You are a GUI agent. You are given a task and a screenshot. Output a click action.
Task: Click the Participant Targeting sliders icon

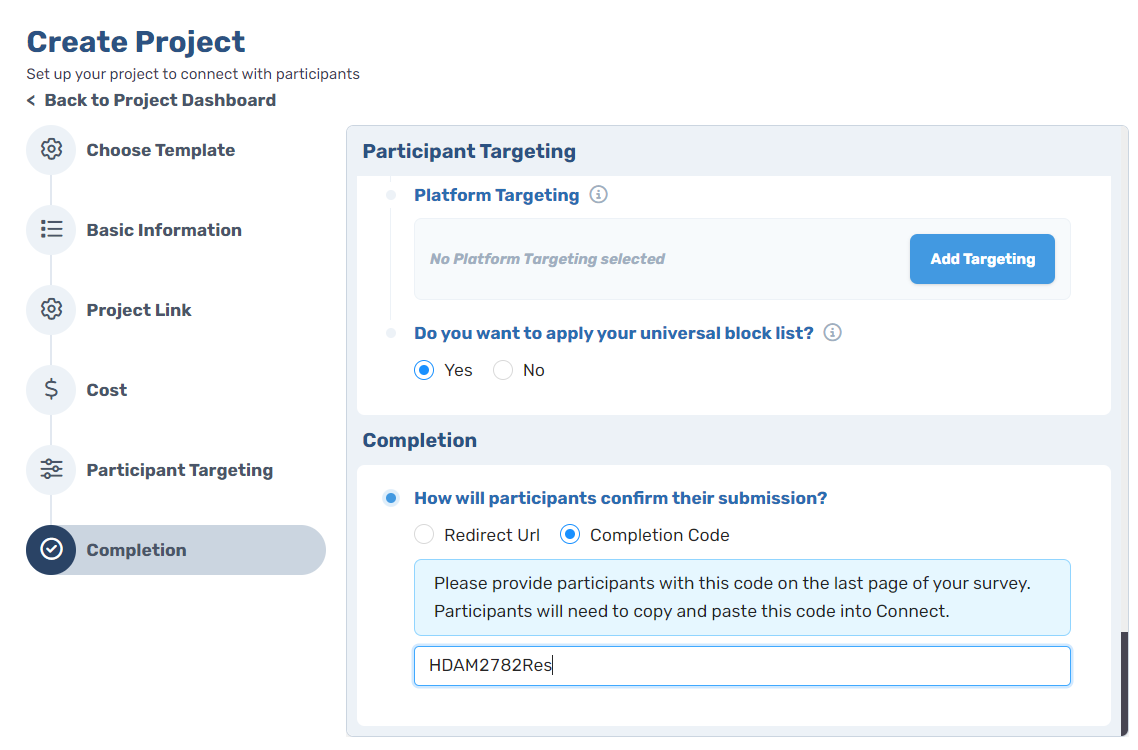pos(50,469)
